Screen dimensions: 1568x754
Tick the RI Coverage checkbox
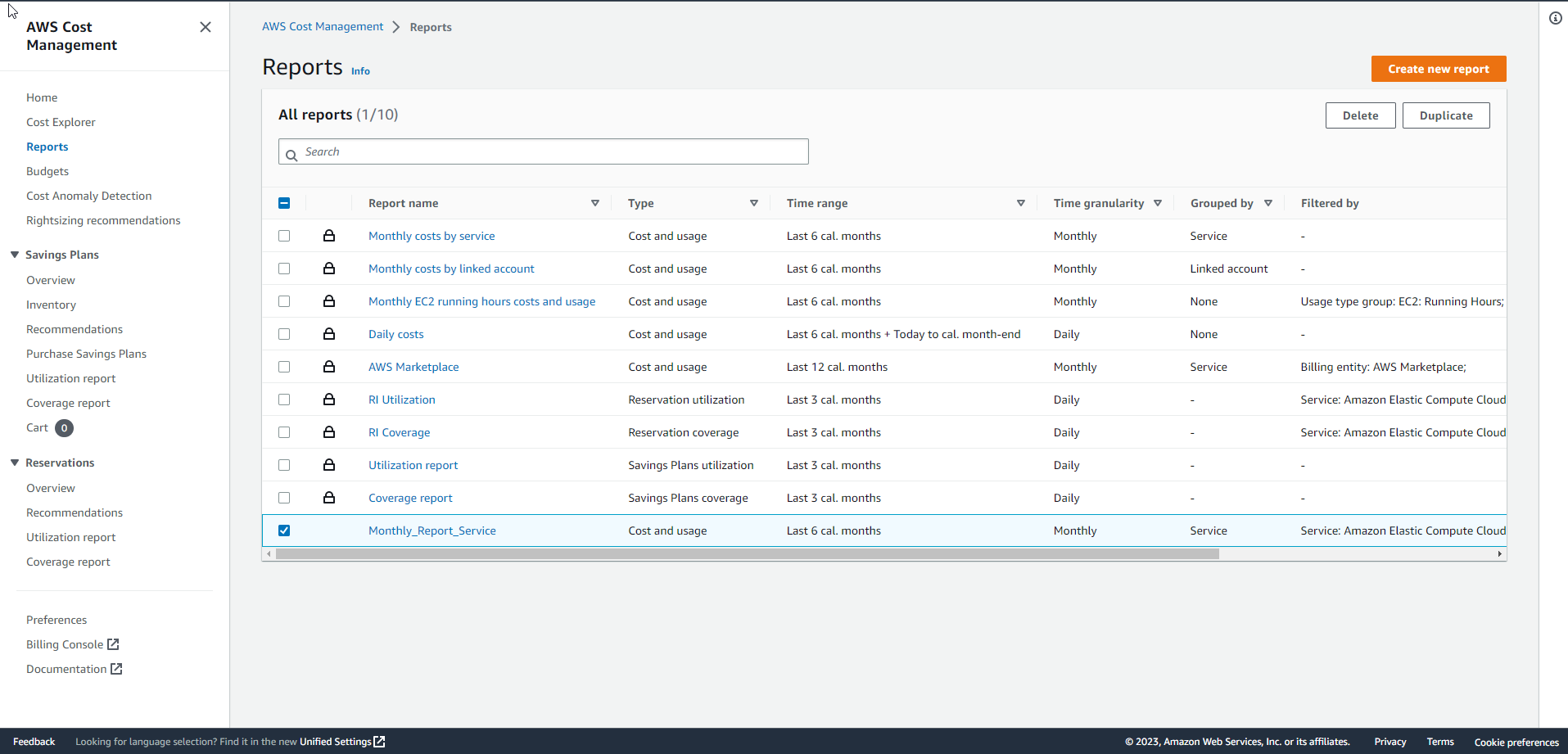(284, 432)
